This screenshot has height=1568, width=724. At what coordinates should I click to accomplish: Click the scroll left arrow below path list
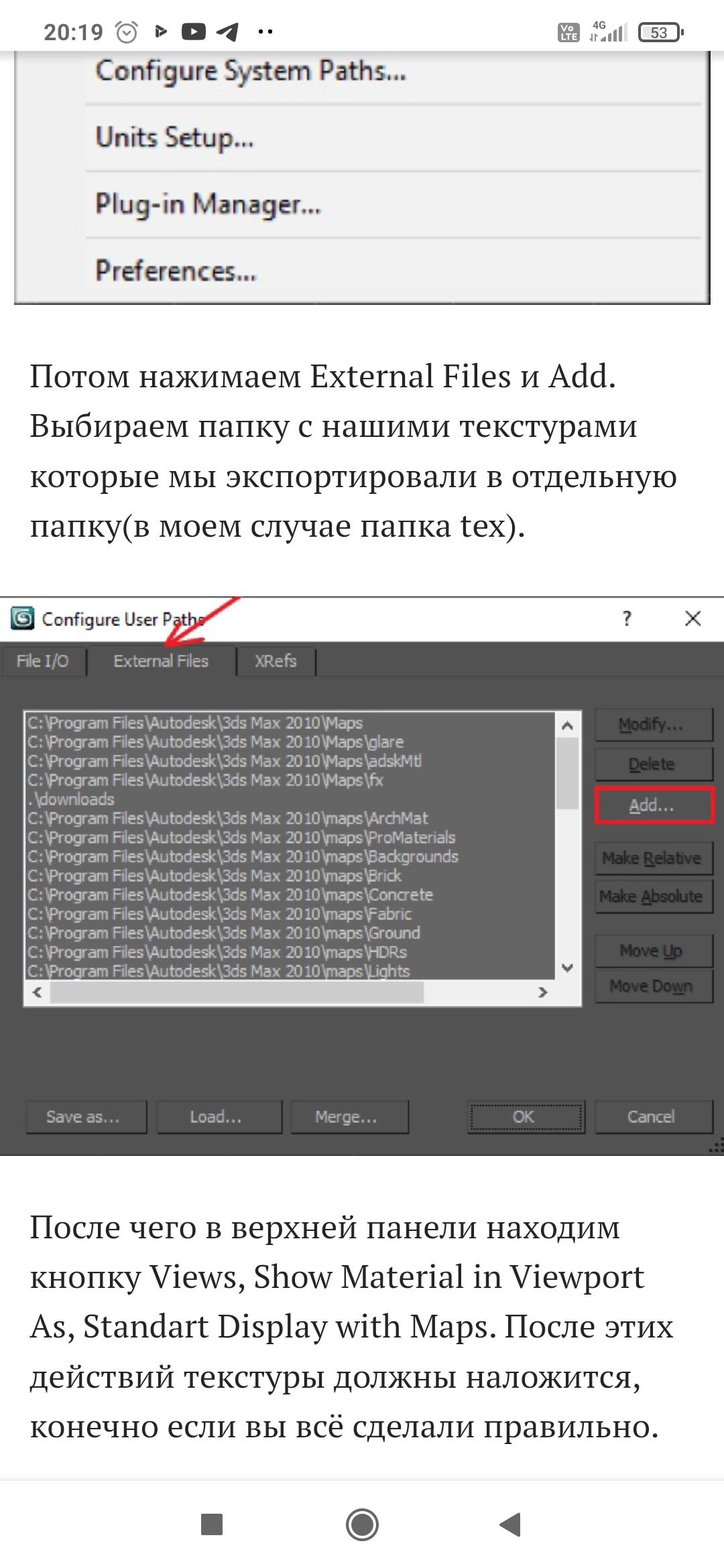(x=38, y=992)
